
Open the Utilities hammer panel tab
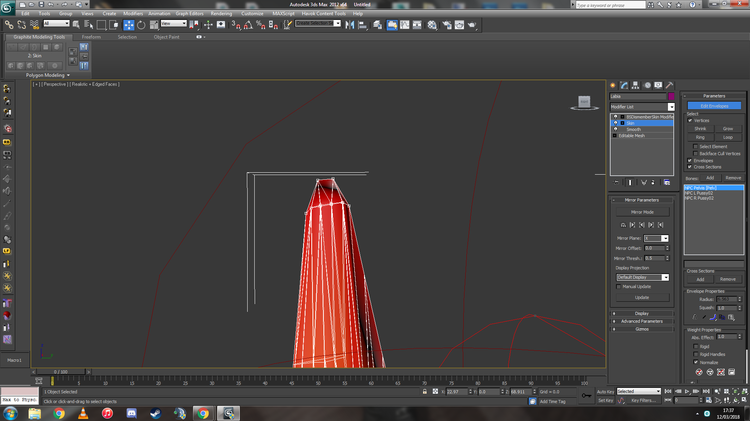[x=669, y=85]
